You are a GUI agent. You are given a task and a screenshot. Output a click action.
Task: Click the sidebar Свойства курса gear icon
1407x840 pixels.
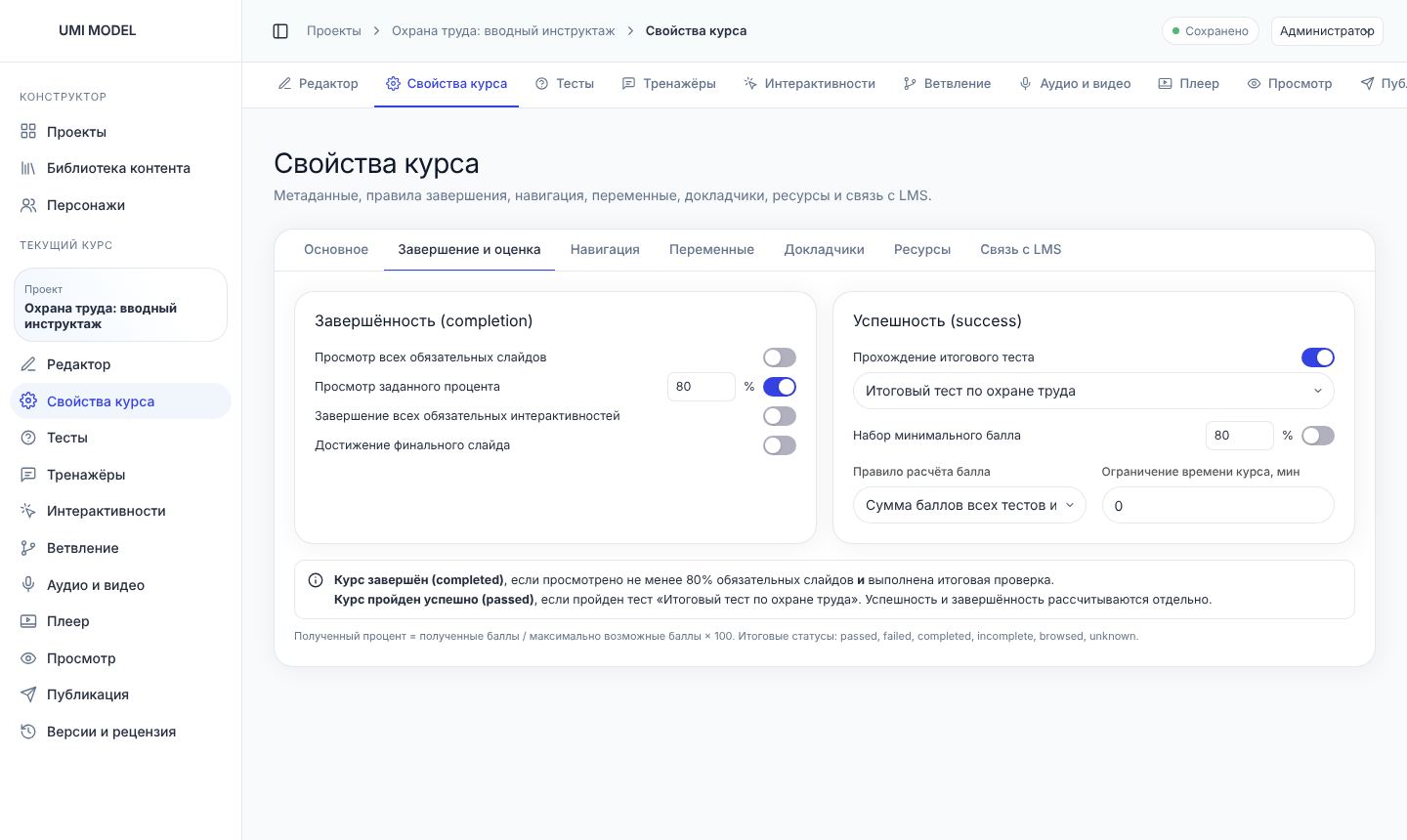point(28,401)
